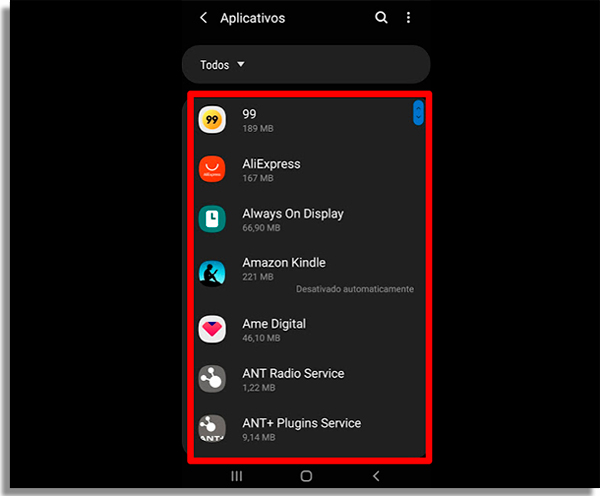Click the 189 MB size text
This screenshot has height=496, width=600.
[258, 129]
